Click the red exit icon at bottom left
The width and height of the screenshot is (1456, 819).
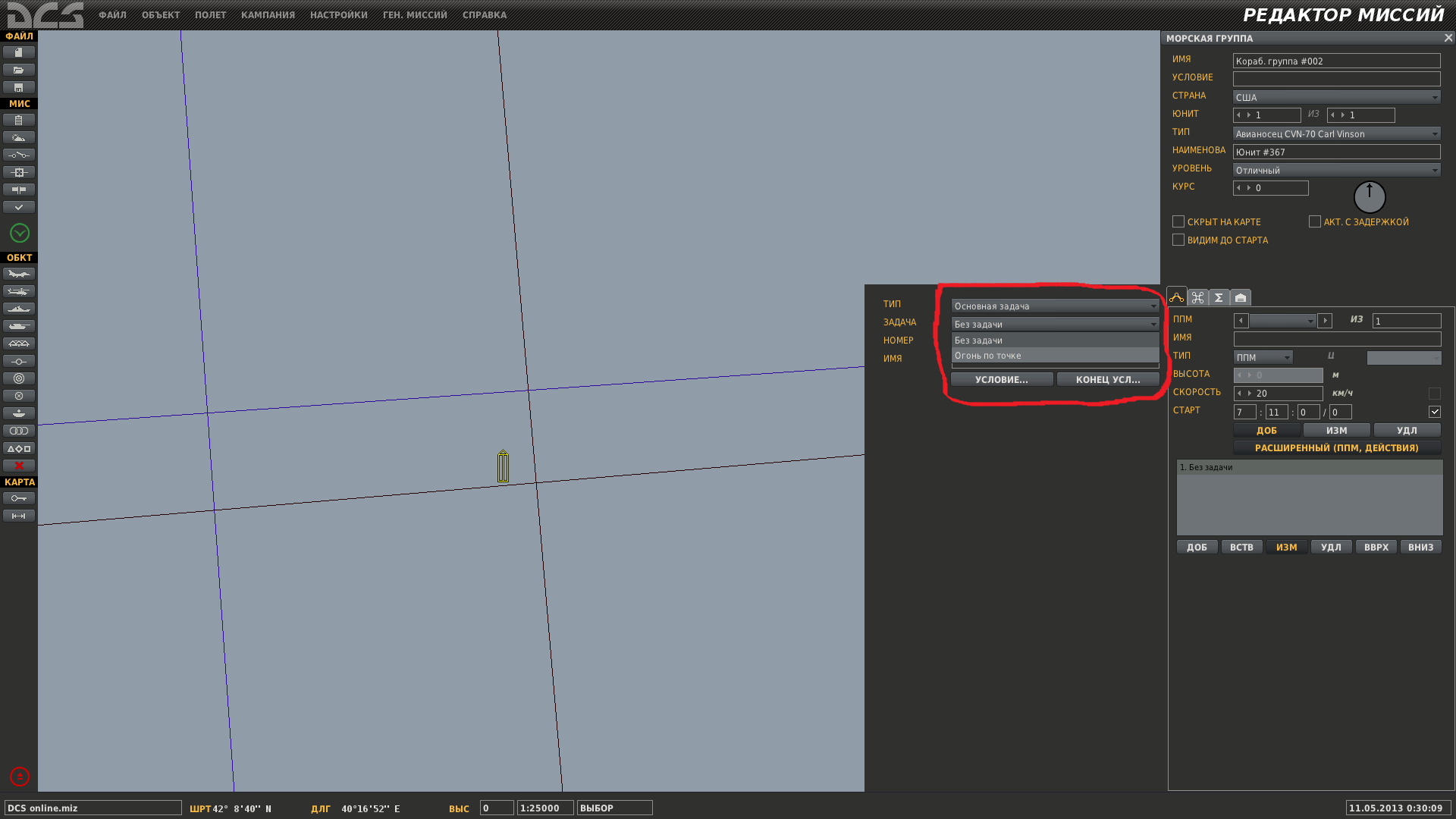20,777
